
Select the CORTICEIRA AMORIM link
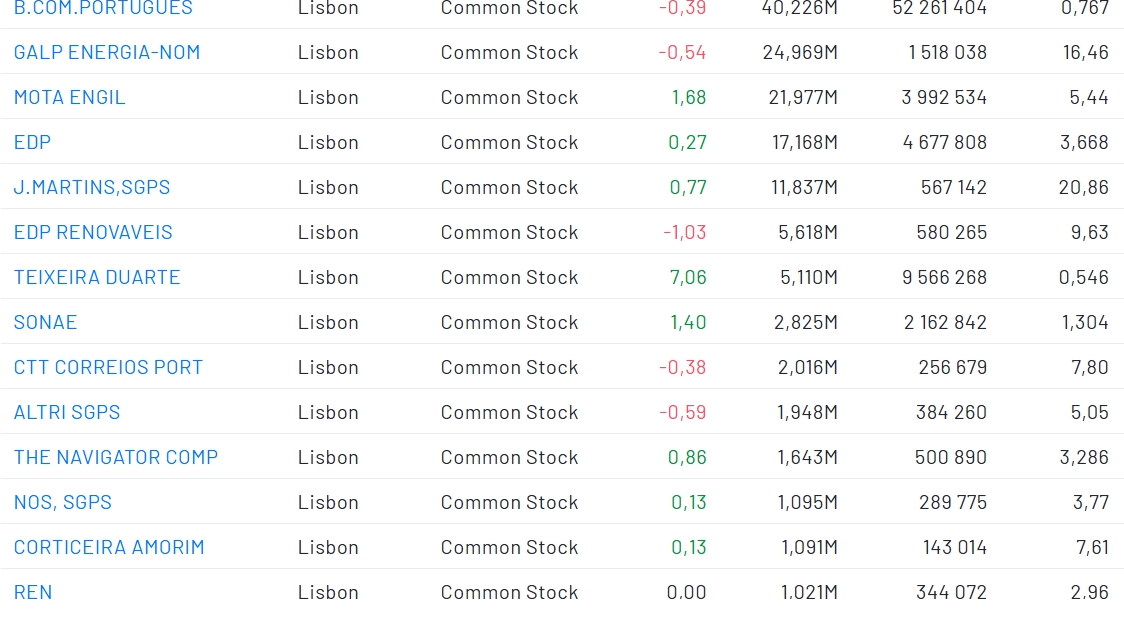coord(109,547)
